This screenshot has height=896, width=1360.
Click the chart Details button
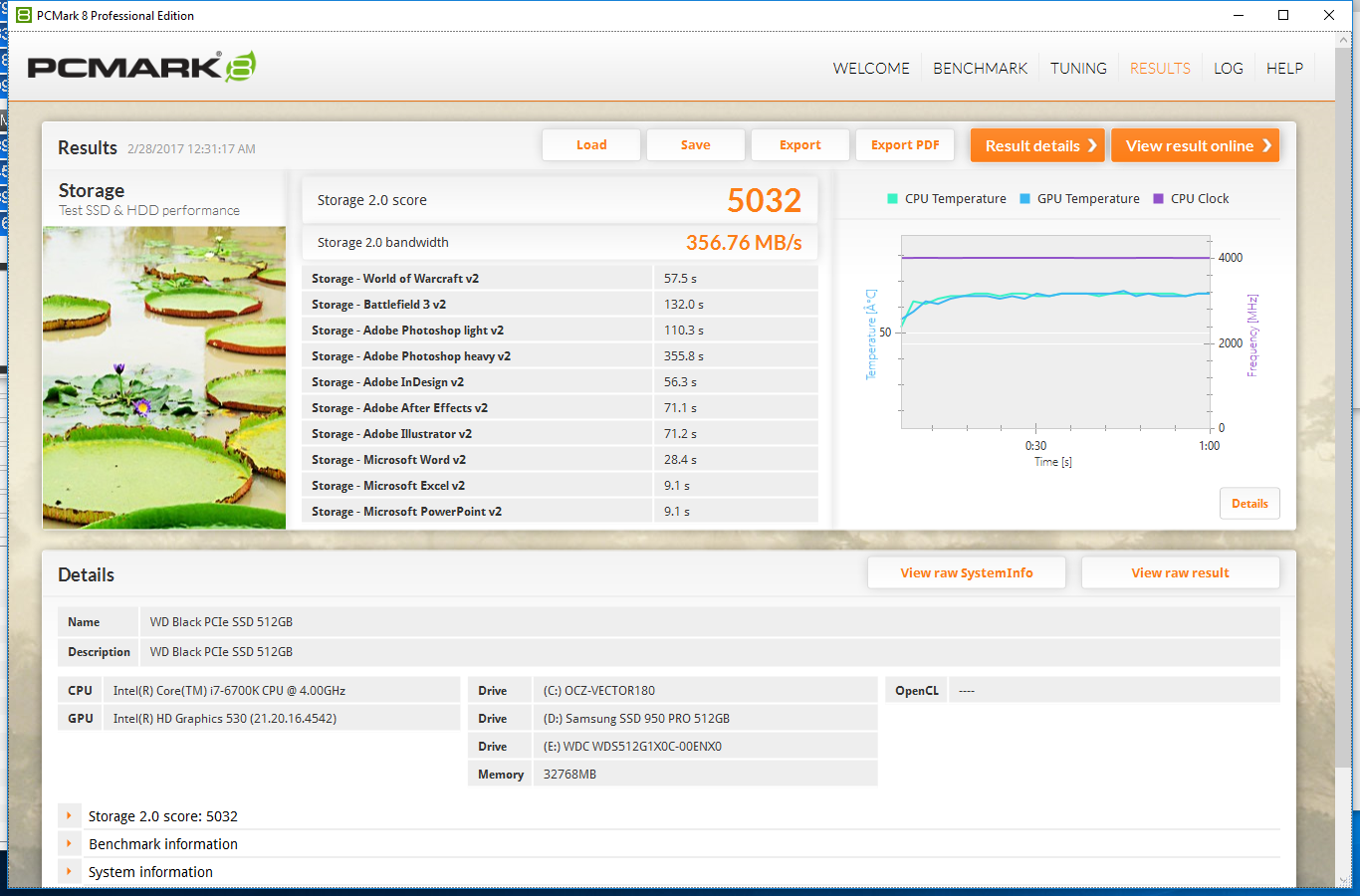pos(1249,504)
